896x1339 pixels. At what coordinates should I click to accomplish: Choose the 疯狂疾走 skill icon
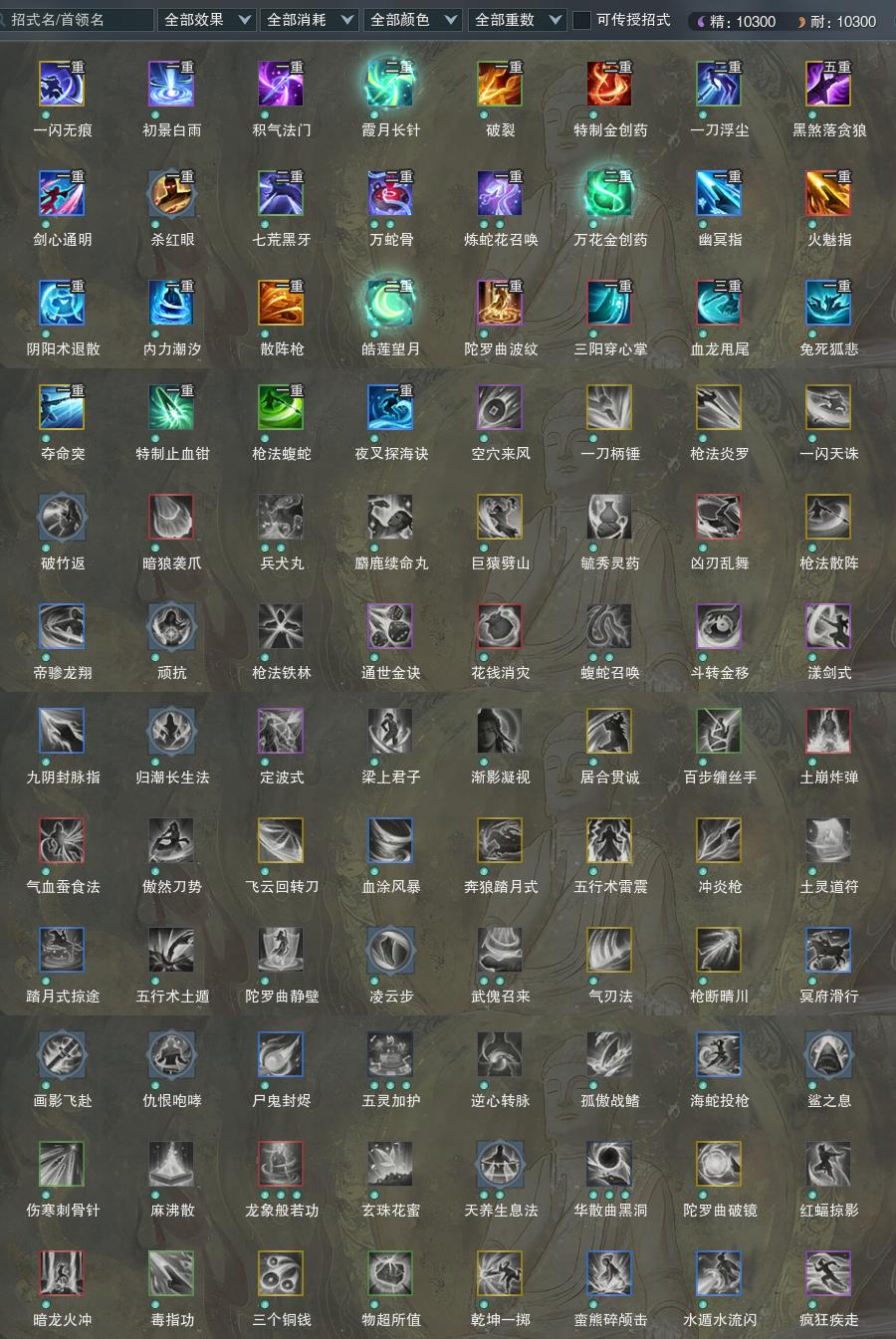[829, 1273]
